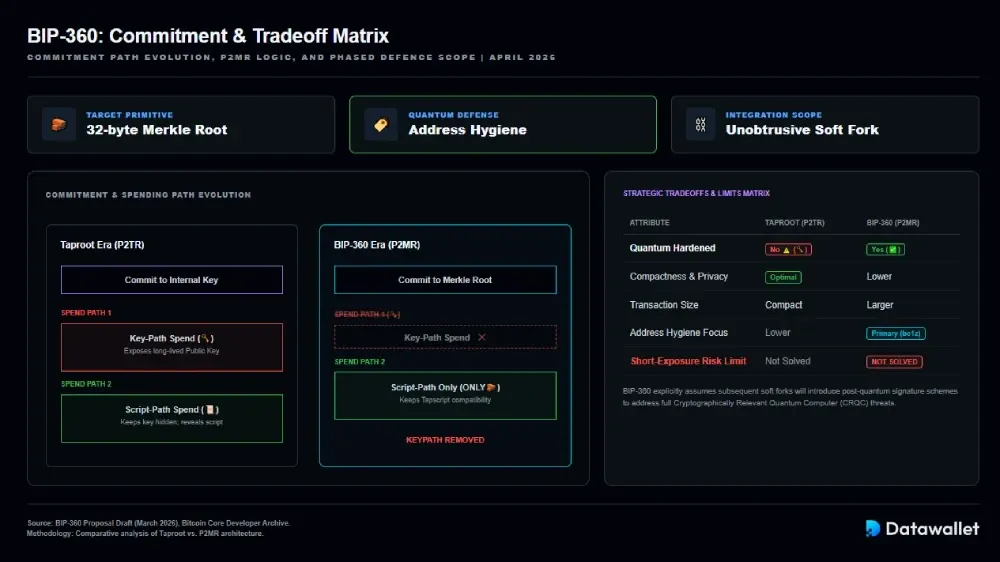Click the red X beside Key-Path Spend
Screen dimensions: 1000x562
click(482, 337)
